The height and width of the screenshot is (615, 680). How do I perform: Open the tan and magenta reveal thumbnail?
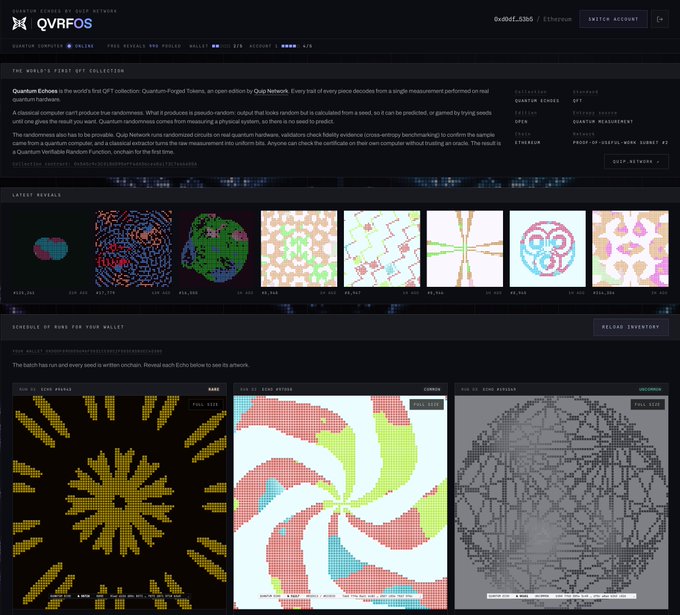coord(630,249)
